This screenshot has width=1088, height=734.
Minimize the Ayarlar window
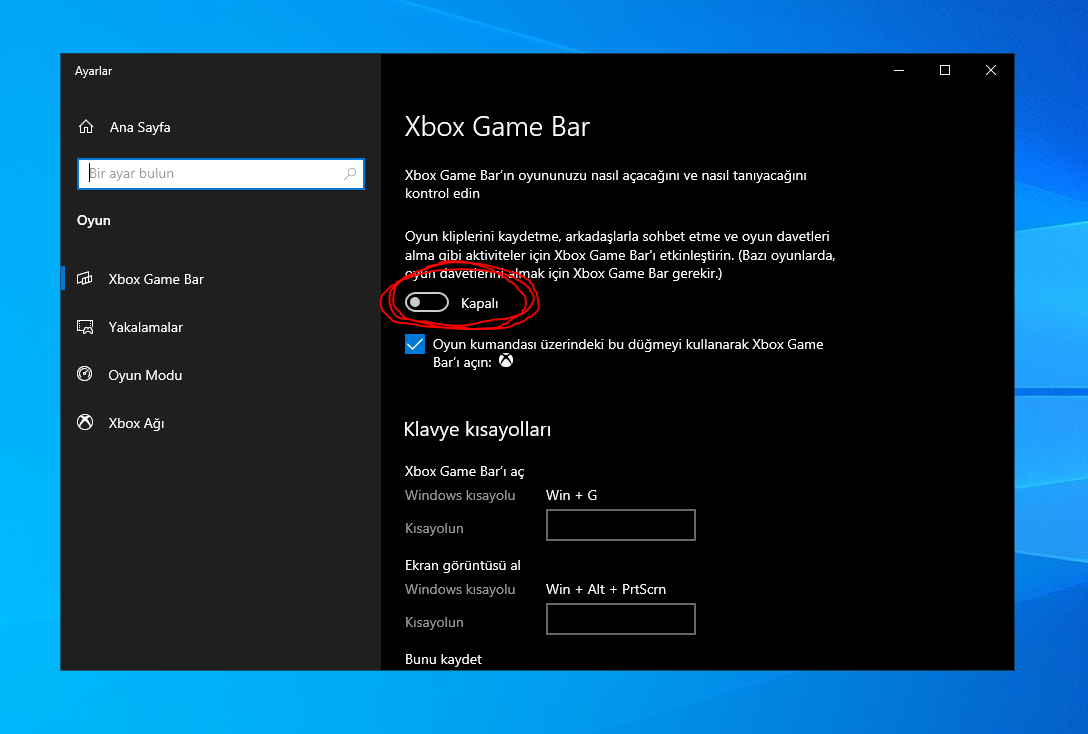tap(899, 70)
